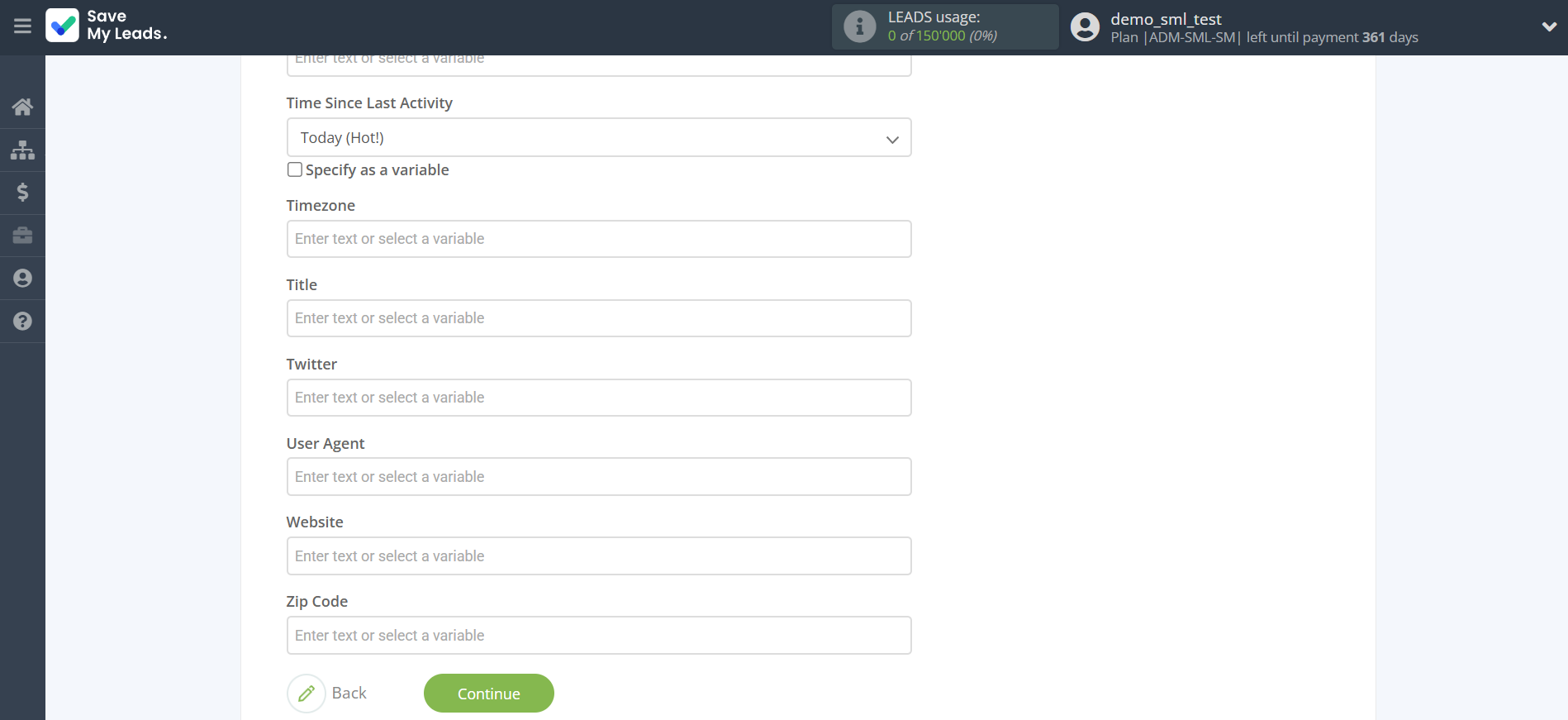Click the pencil edit icon near Back
The height and width of the screenshot is (720, 1568).
306,694
